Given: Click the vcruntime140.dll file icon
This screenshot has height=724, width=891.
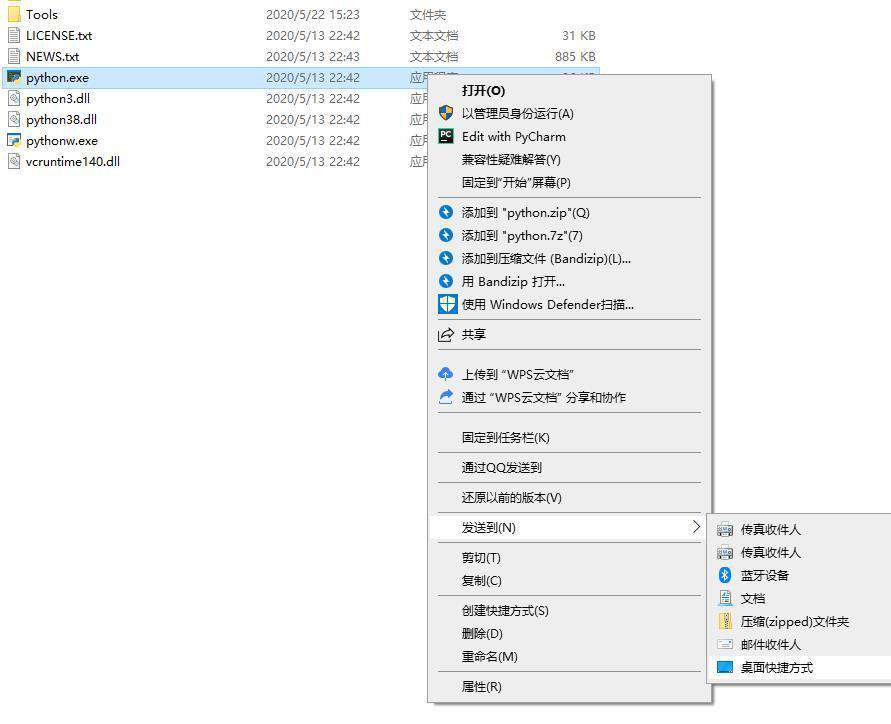Looking at the screenshot, I should pos(14,161).
